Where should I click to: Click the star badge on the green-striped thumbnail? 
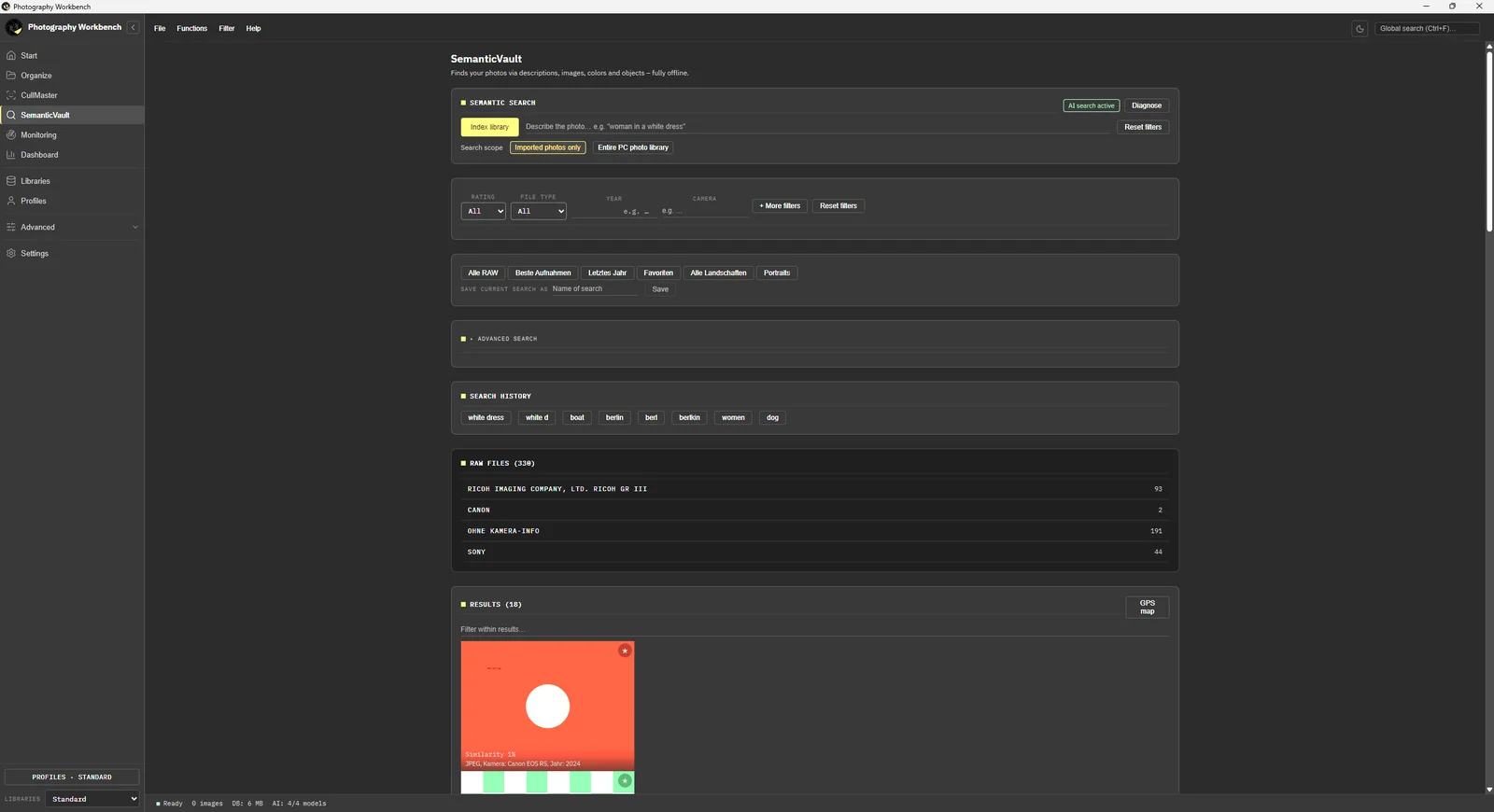click(x=625, y=780)
